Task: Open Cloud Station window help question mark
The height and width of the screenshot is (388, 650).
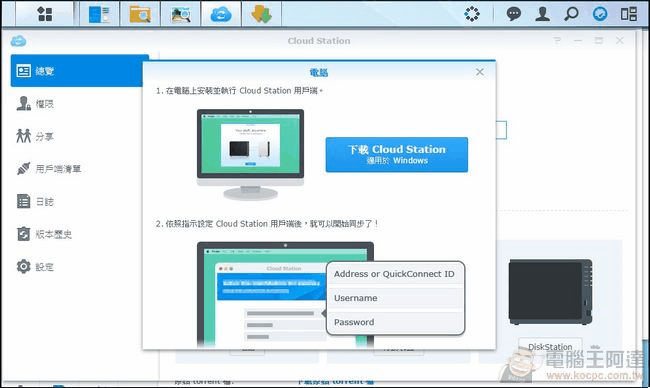Action: click(557, 41)
